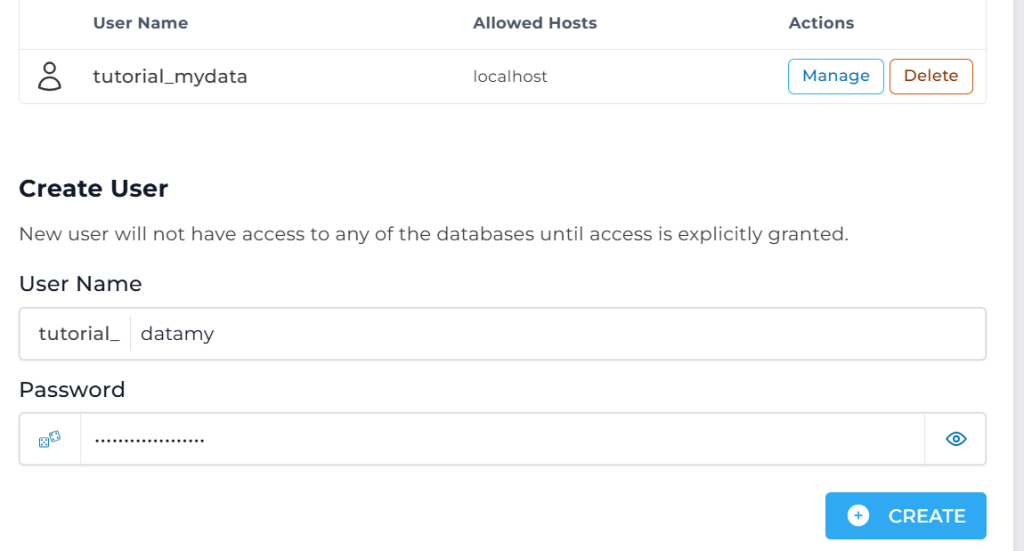
Task: Select the tutorial_mydata user name text
Action: pyautogui.click(x=170, y=76)
